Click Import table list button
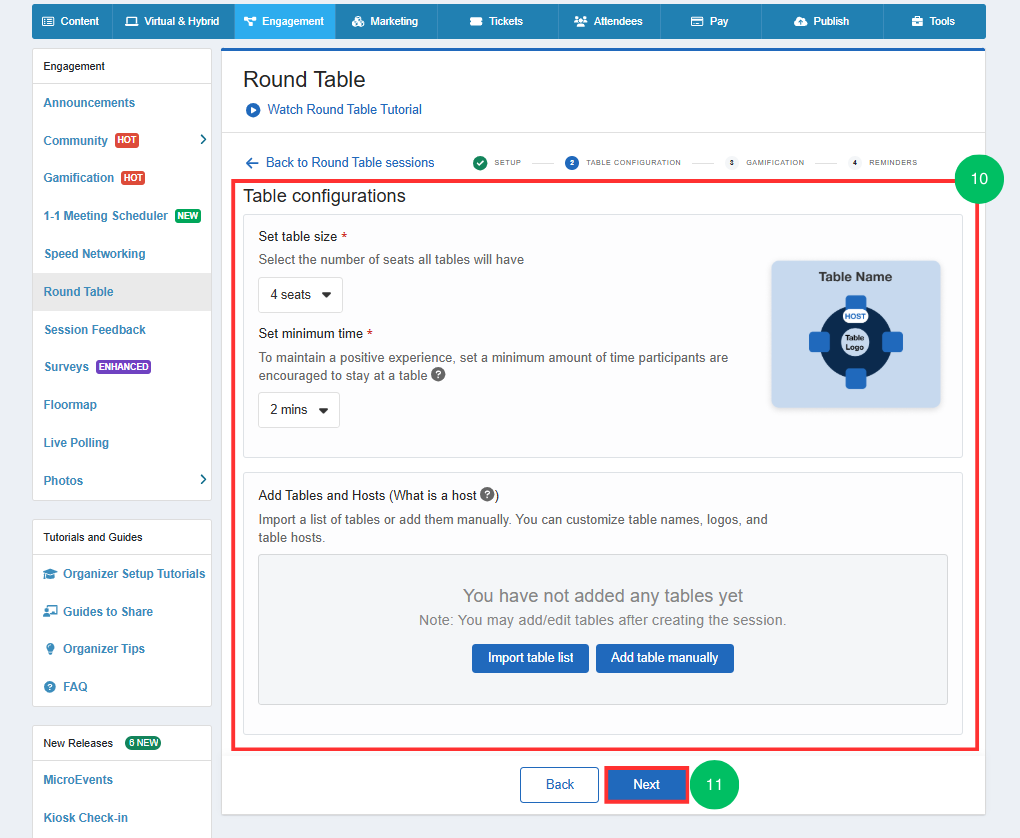The image size is (1020, 838). (x=530, y=658)
